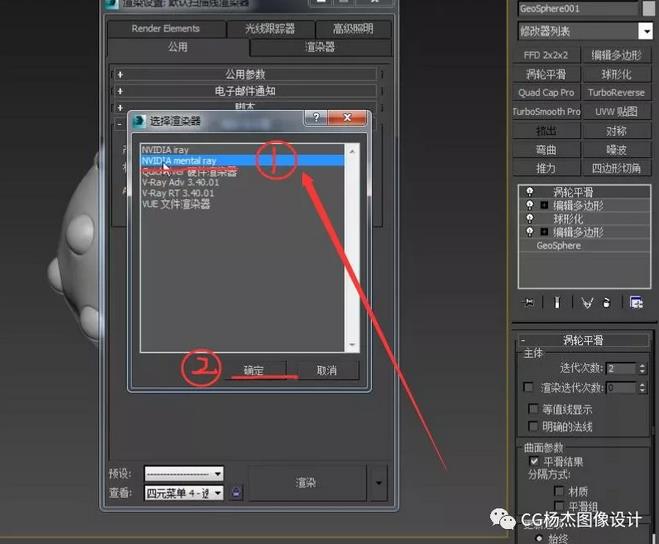Expand the 电子邮件通知 rollout
The image size is (659, 544).
pos(245,91)
